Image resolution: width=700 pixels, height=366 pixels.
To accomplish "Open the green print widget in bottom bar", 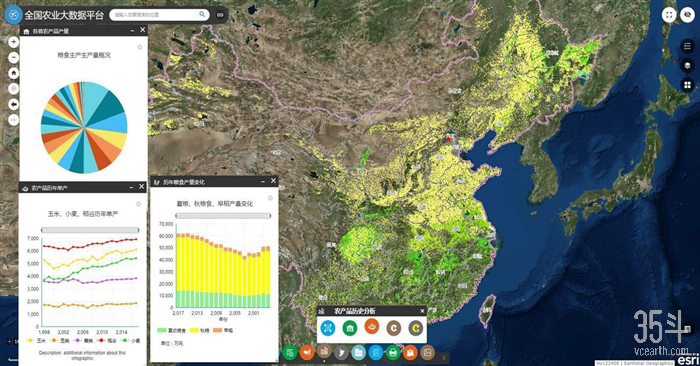I will 393,353.
